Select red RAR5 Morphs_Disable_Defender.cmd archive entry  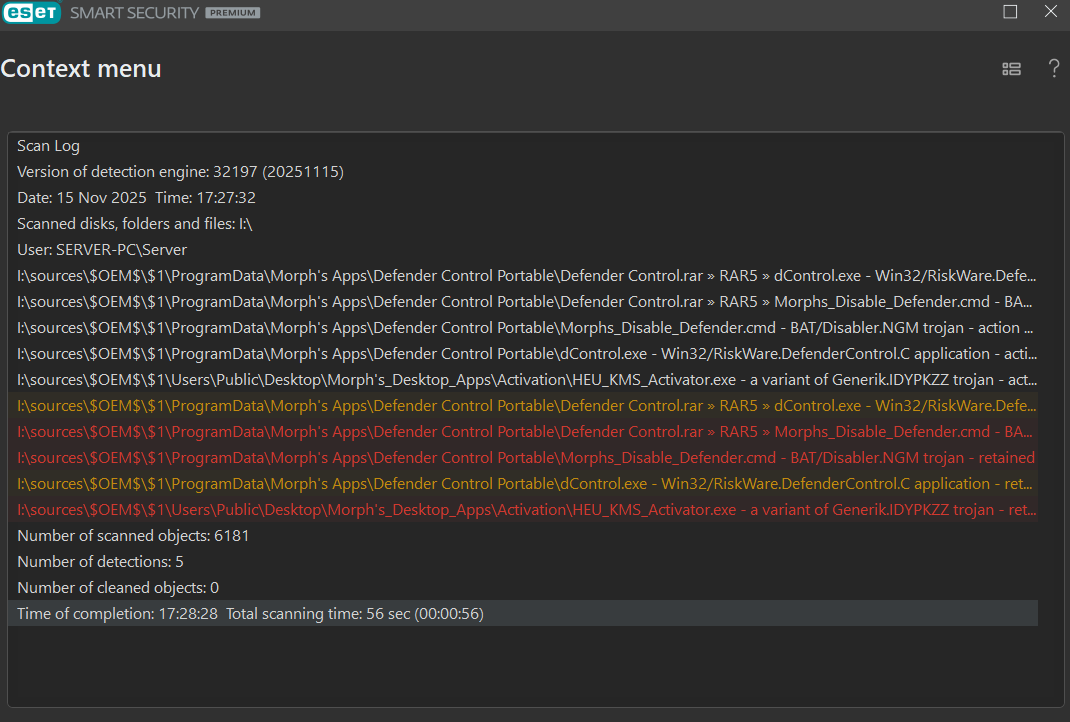pyautogui.click(x=526, y=432)
